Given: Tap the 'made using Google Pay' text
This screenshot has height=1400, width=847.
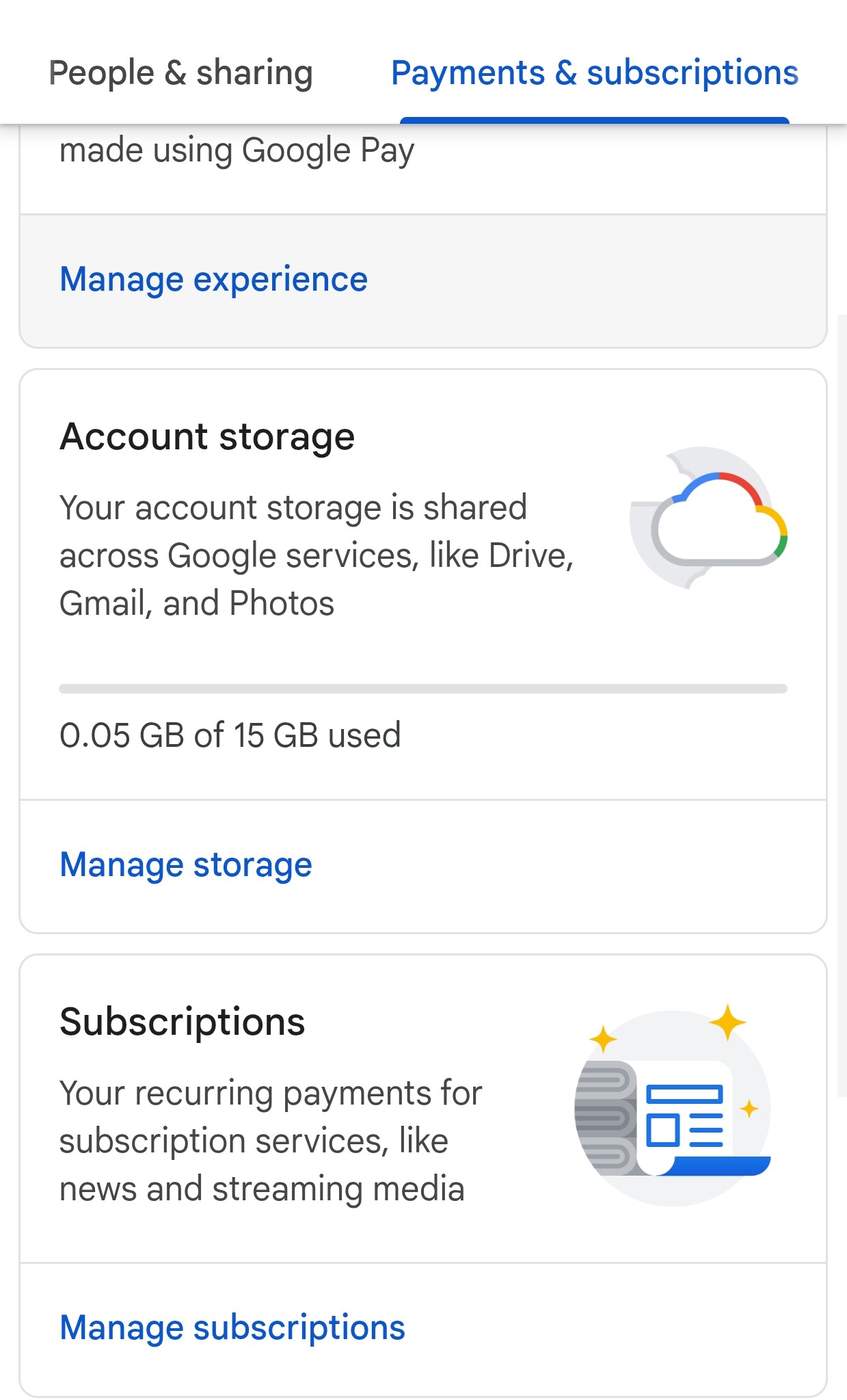Looking at the screenshot, I should 237,150.
